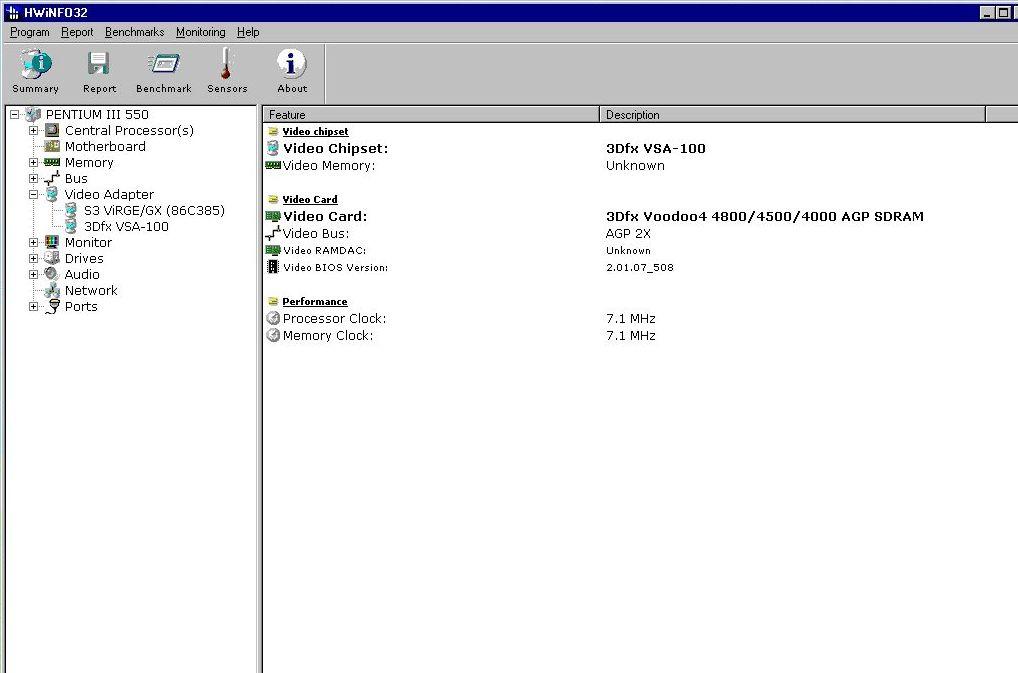This screenshot has width=1018, height=673.
Task: Open the Monitoring menu
Action: (201, 32)
